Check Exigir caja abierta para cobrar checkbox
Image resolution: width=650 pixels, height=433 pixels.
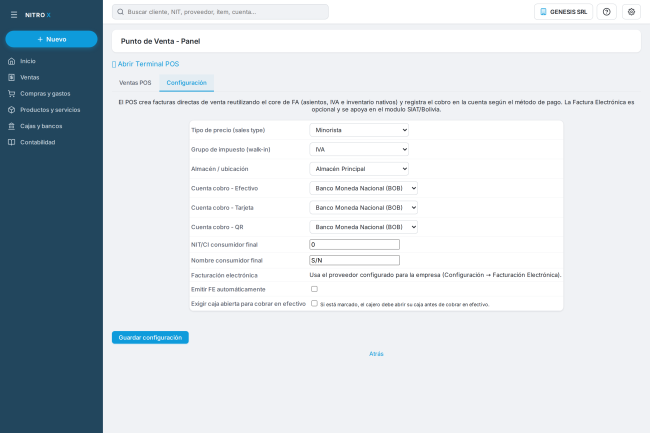pyautogui.click(x=314, y=303)
